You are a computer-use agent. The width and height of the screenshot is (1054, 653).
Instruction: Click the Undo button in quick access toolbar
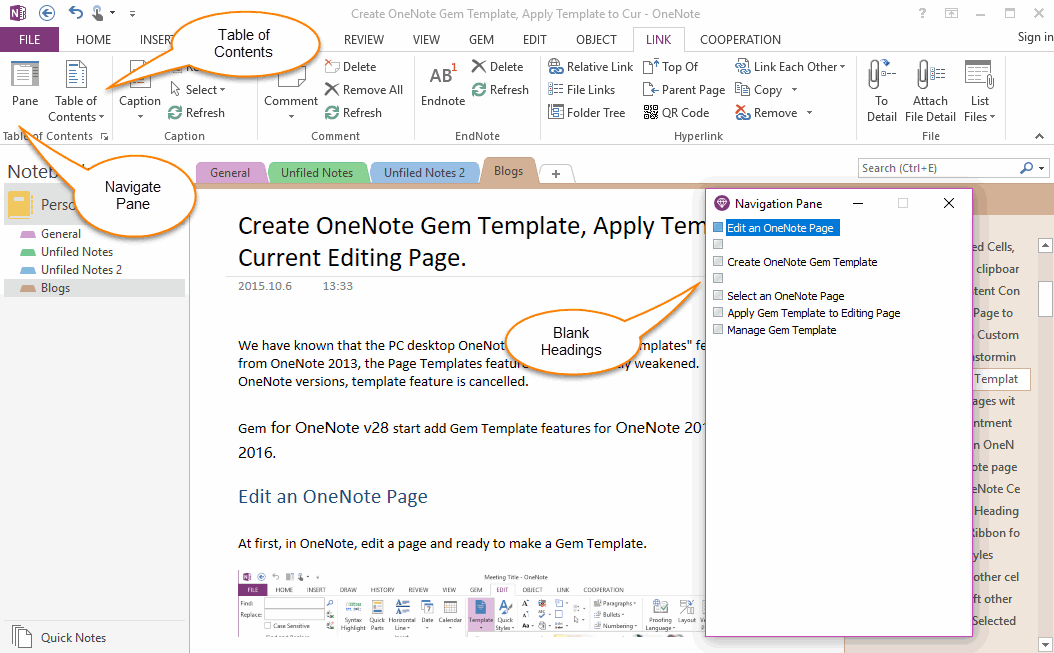point(75,13)
